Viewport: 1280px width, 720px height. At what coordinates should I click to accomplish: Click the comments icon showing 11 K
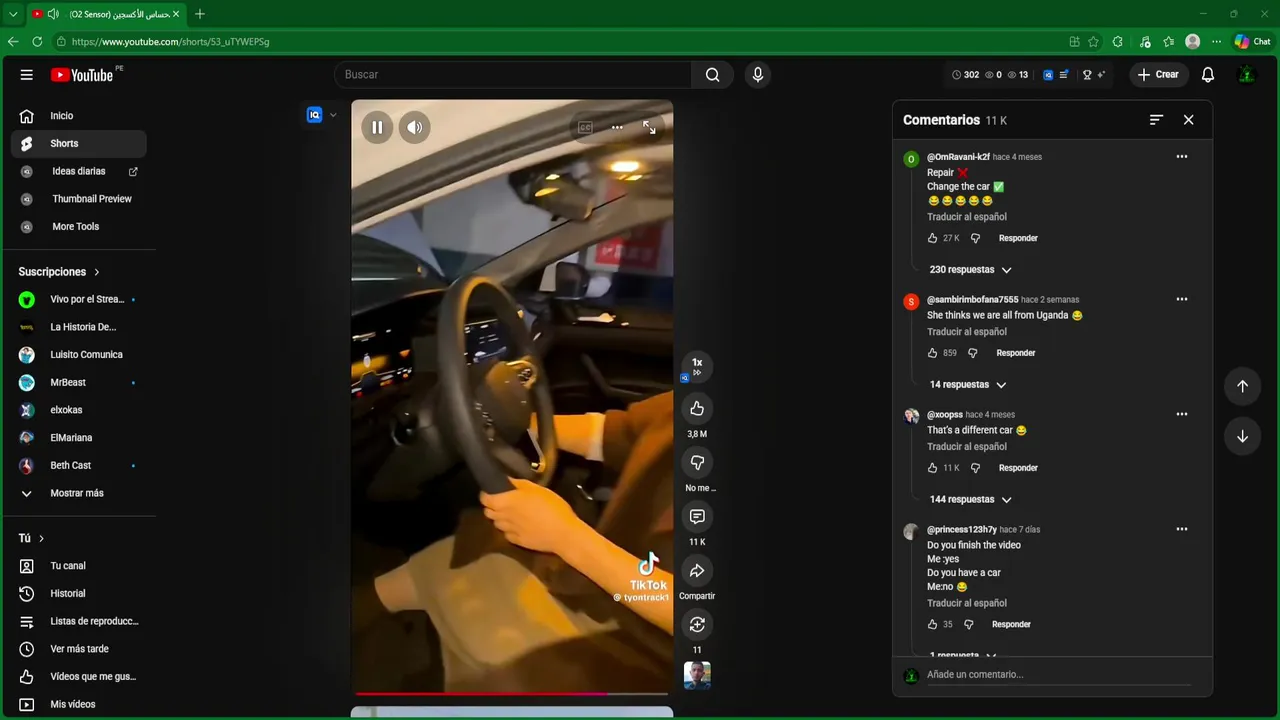point(697,516)
